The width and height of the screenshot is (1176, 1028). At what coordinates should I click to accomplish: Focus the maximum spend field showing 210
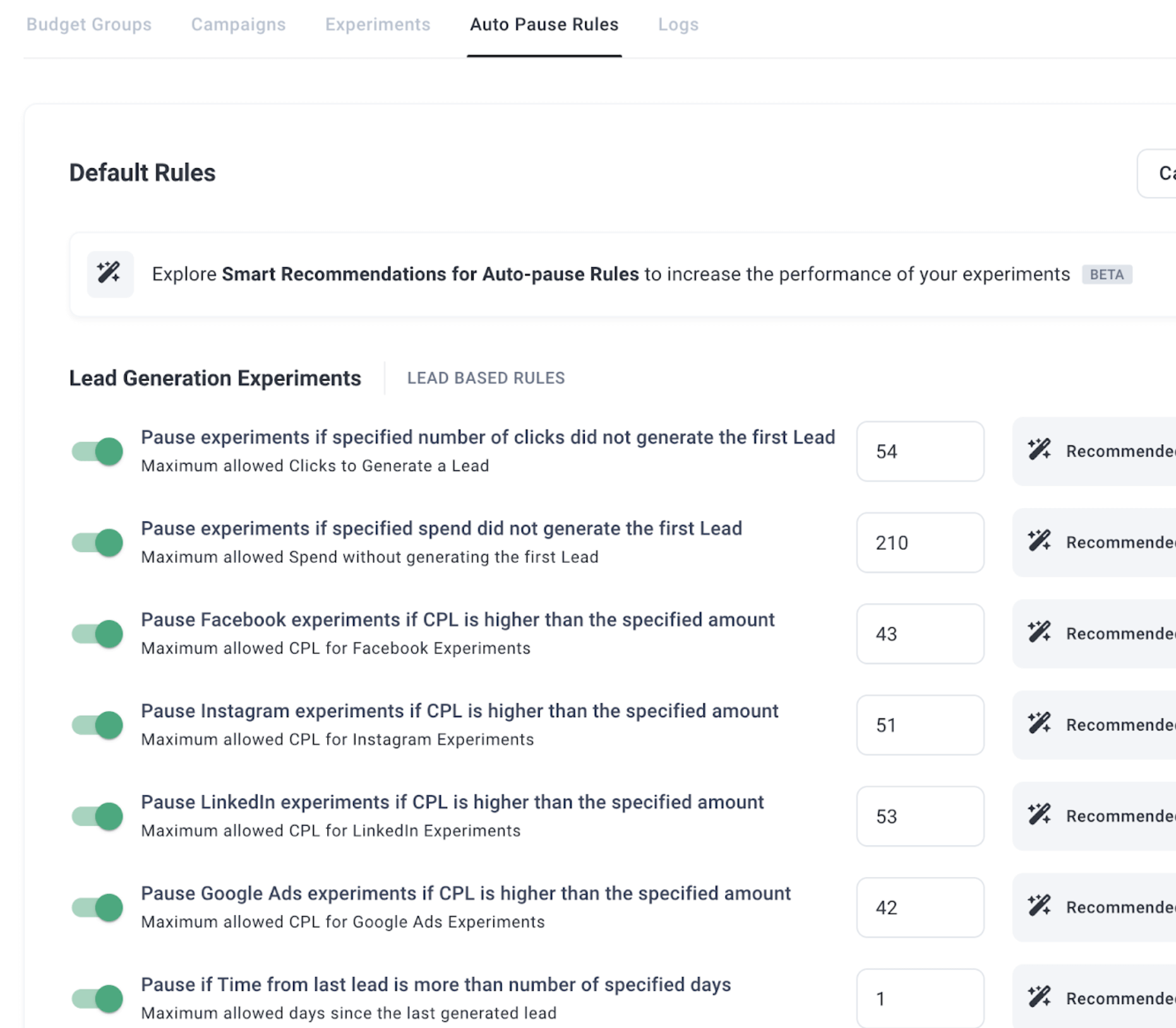[920, 542]
